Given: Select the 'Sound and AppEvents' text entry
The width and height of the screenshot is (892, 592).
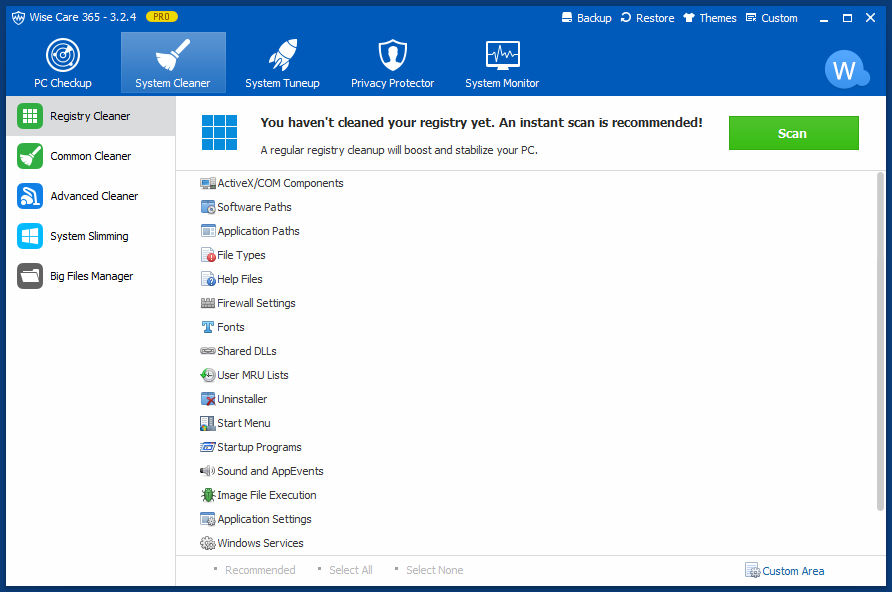Looking at the screenshot, I should coord(270,471).
